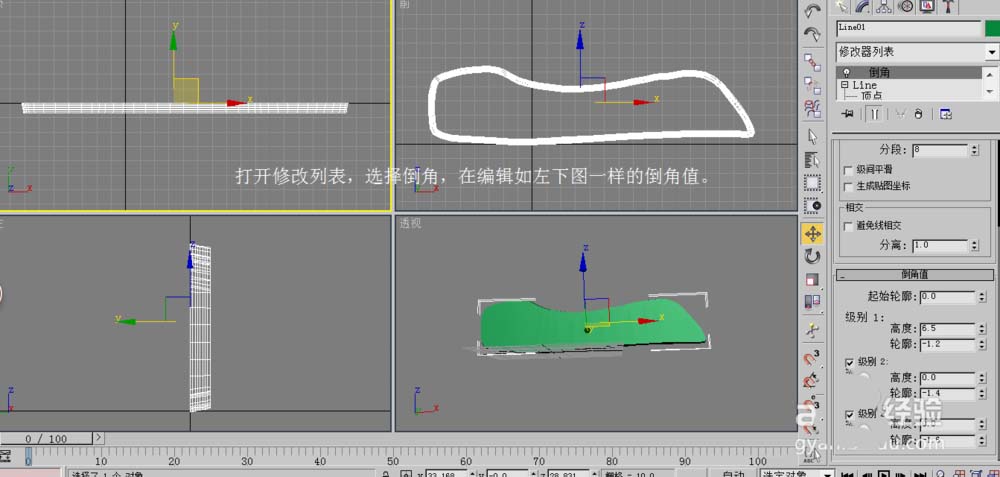Click 级别 1 高度 field showing 6.5

(947, 328)
